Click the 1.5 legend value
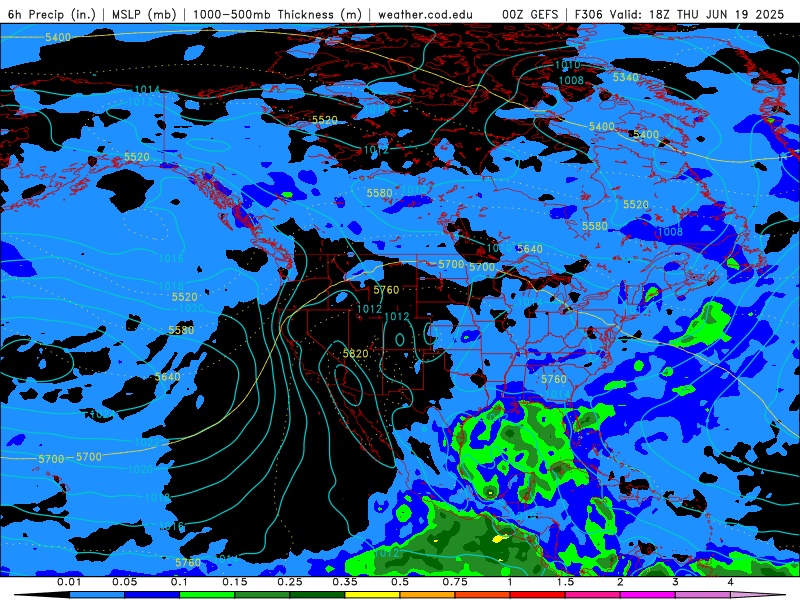 [x=565, y=582]
